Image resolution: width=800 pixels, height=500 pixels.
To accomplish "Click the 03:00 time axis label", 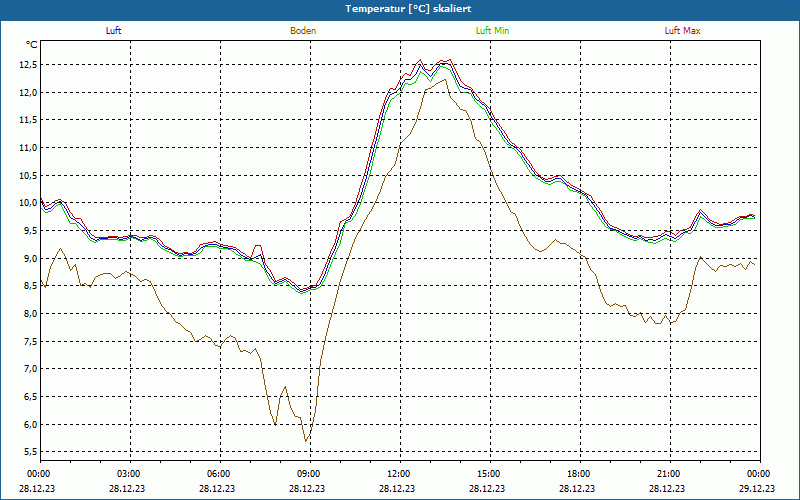I will click(x=131, y=474).
